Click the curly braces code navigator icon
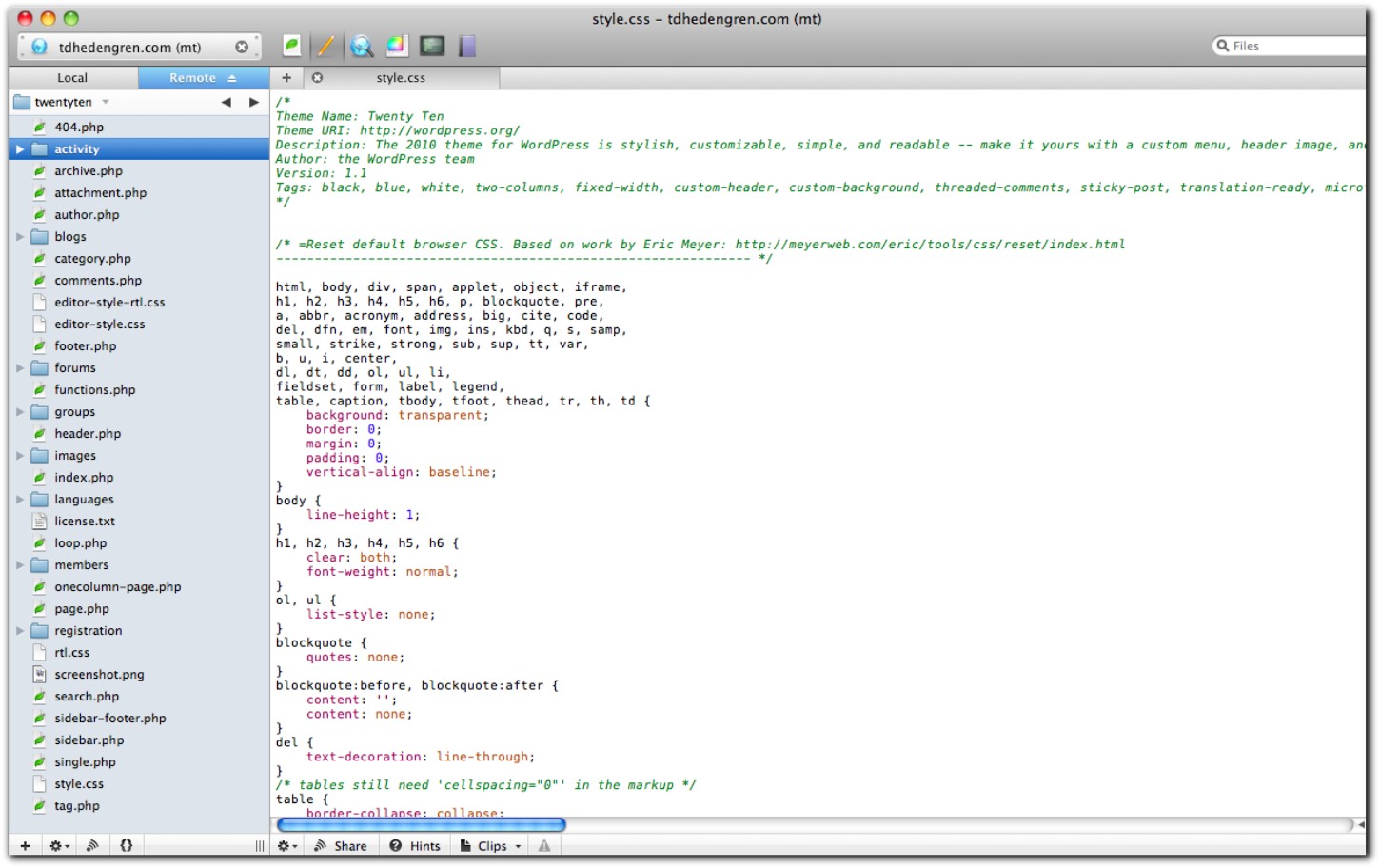 126,846
